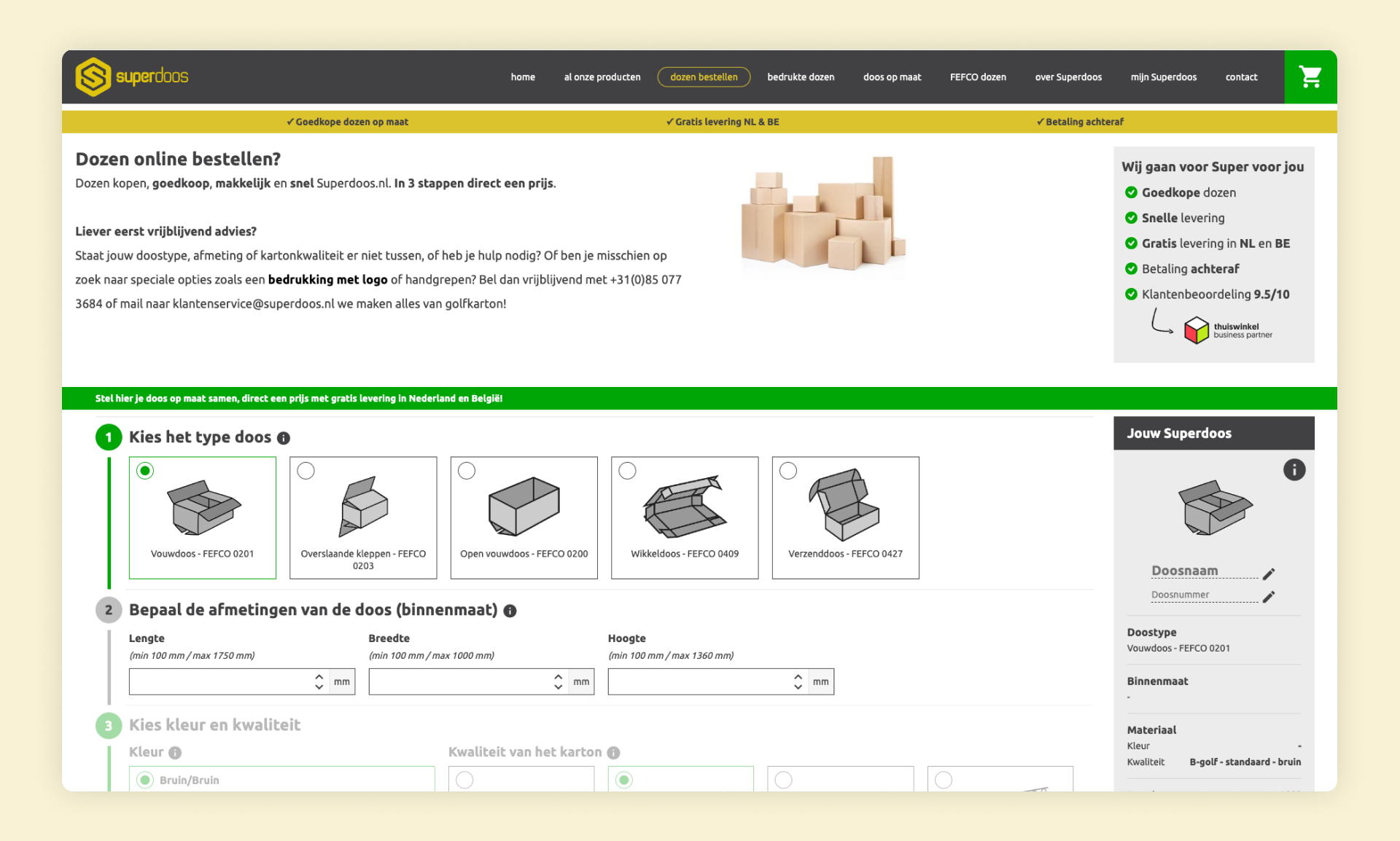Click Jouw Superdoos panel header
Screen dimensions: 1400x841
pos(1213,434)
